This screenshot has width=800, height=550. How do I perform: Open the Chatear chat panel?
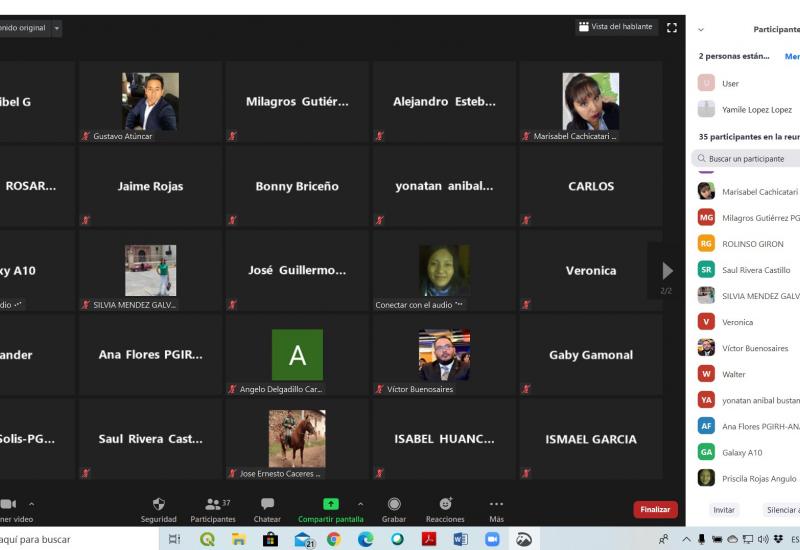[267, 509]
